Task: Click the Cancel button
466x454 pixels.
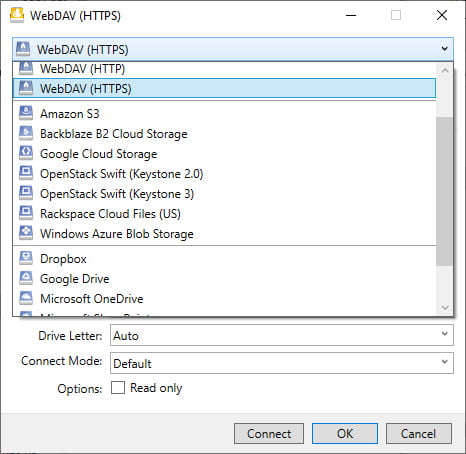Action: [419, 433]
